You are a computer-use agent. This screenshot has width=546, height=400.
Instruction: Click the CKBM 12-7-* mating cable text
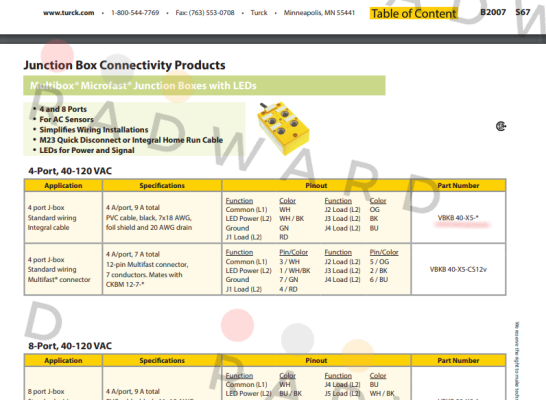point(125,284)
